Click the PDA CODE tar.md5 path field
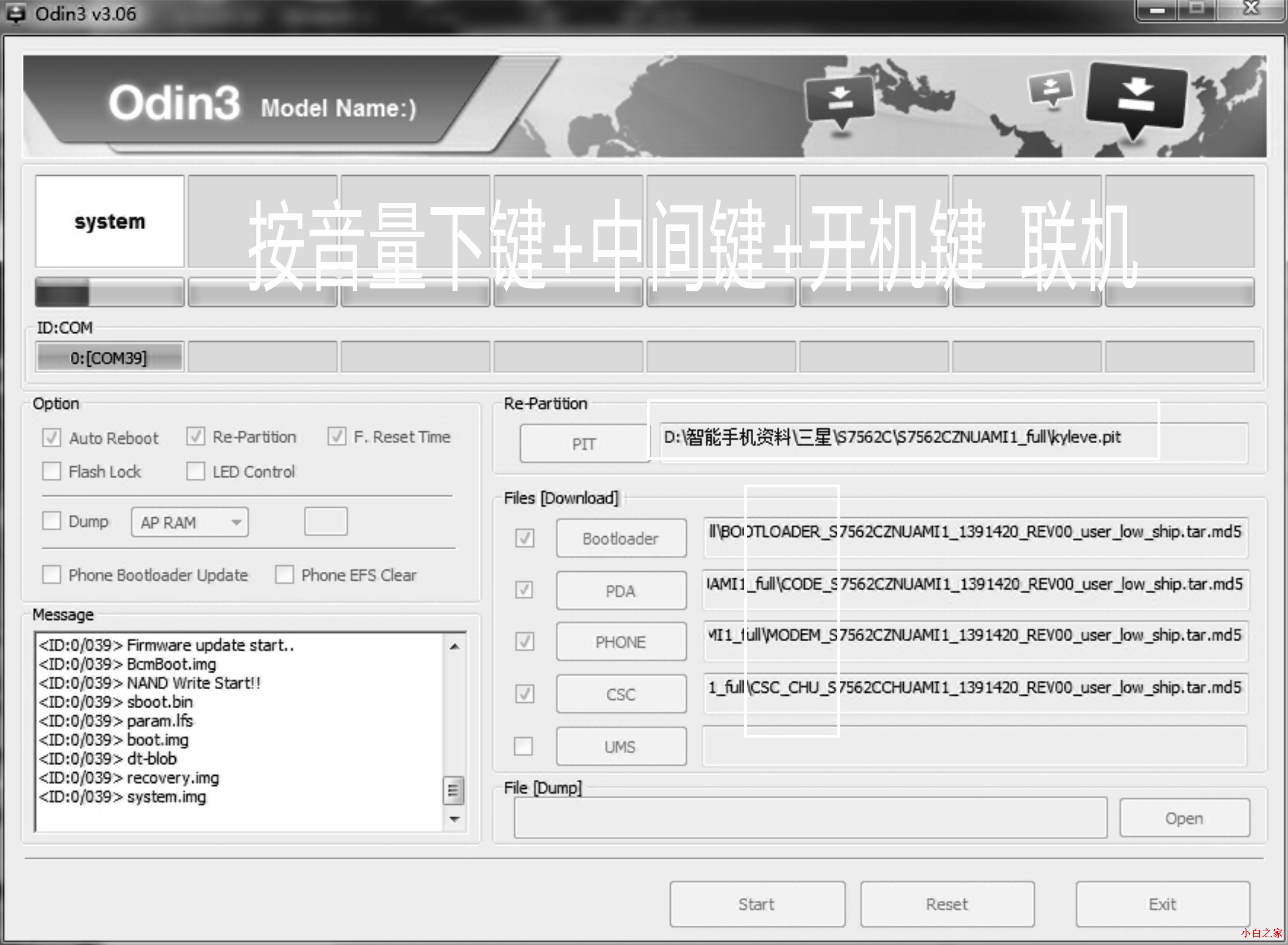1288x945 pixels. point(975,590)
